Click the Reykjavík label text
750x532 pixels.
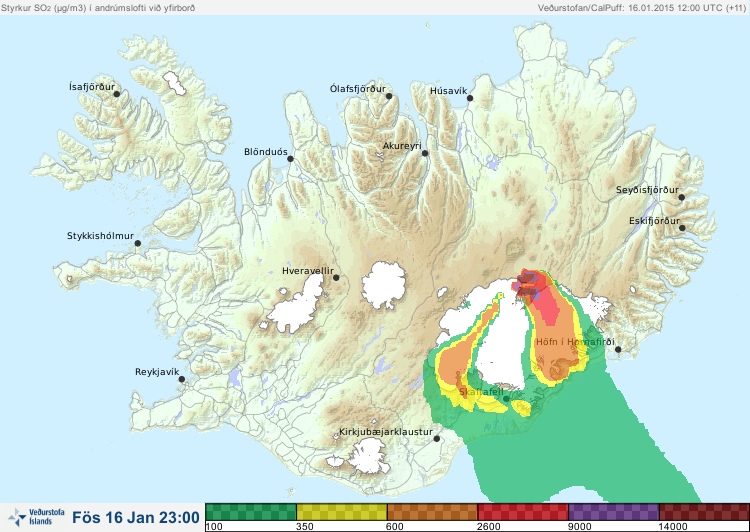coord(157,372)
